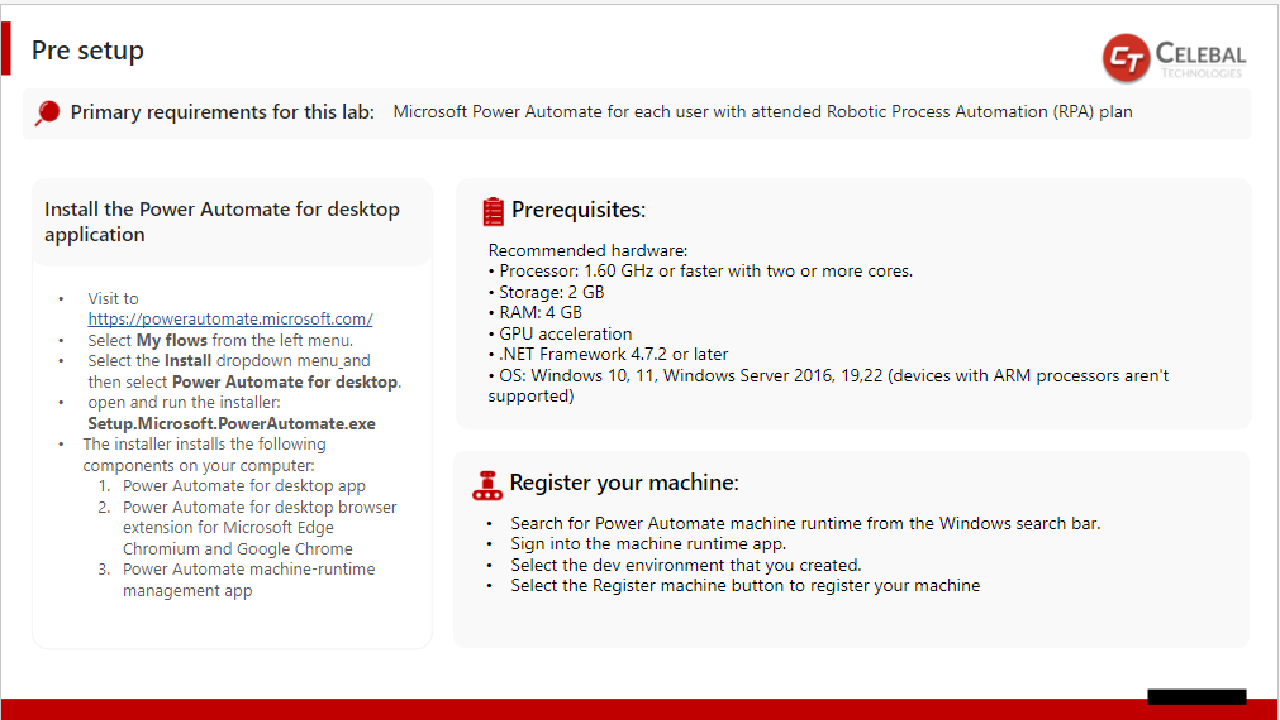Click the 'Power Automate machine-runtime management app' item
The image size is (1280, 720).
[x=249, y=580]
